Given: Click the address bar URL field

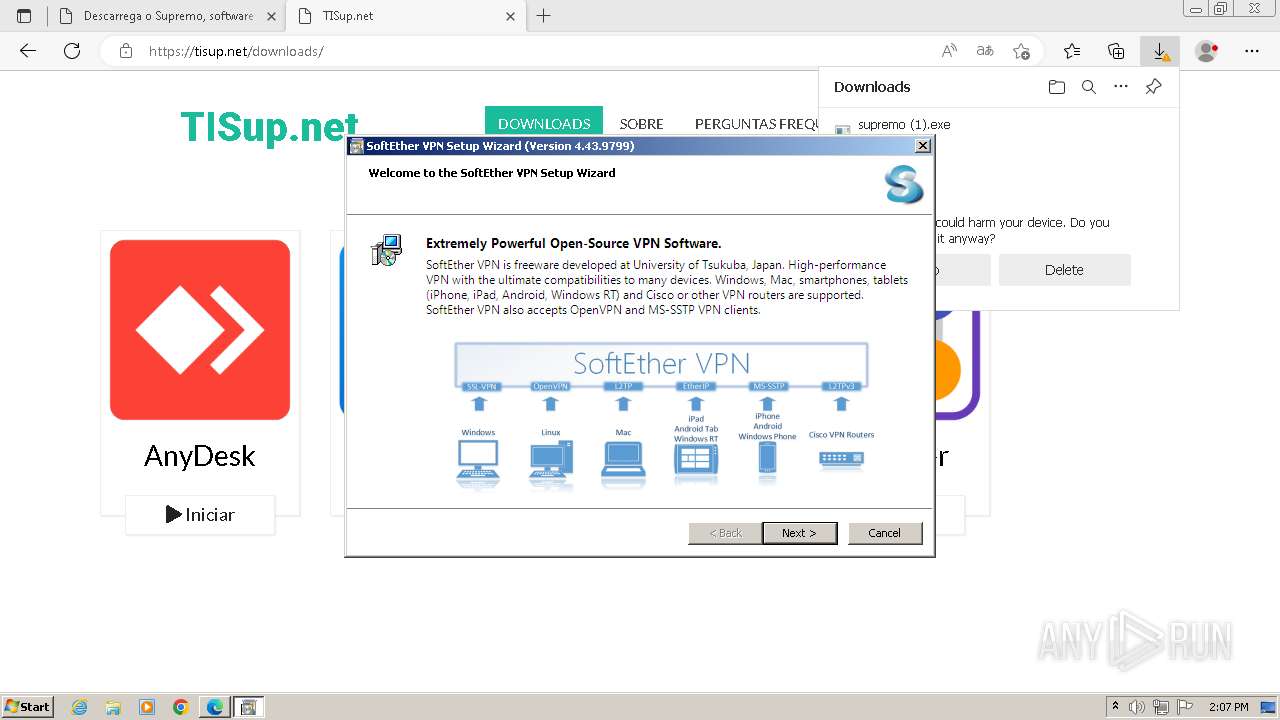Looking at the screenshot, I should click(x=530, y=51).
